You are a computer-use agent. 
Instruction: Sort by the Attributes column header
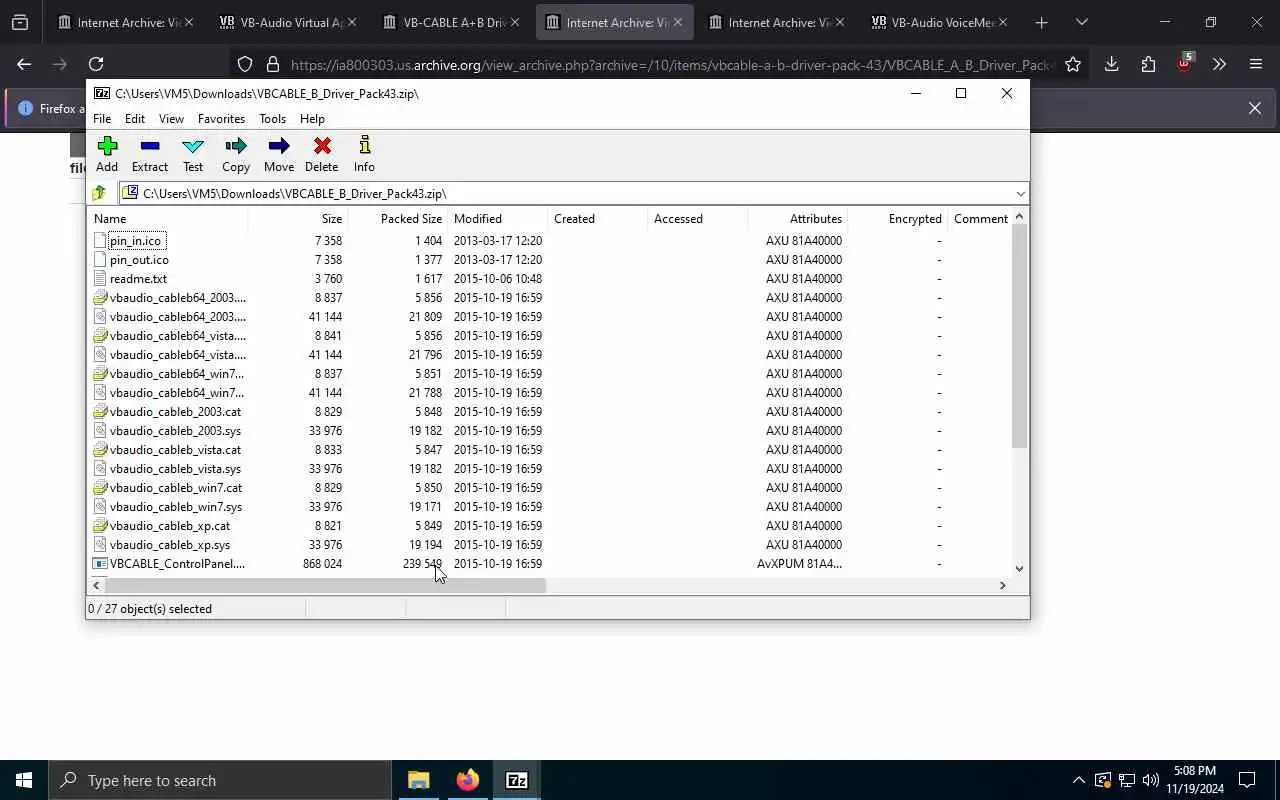tap(797, 218)
